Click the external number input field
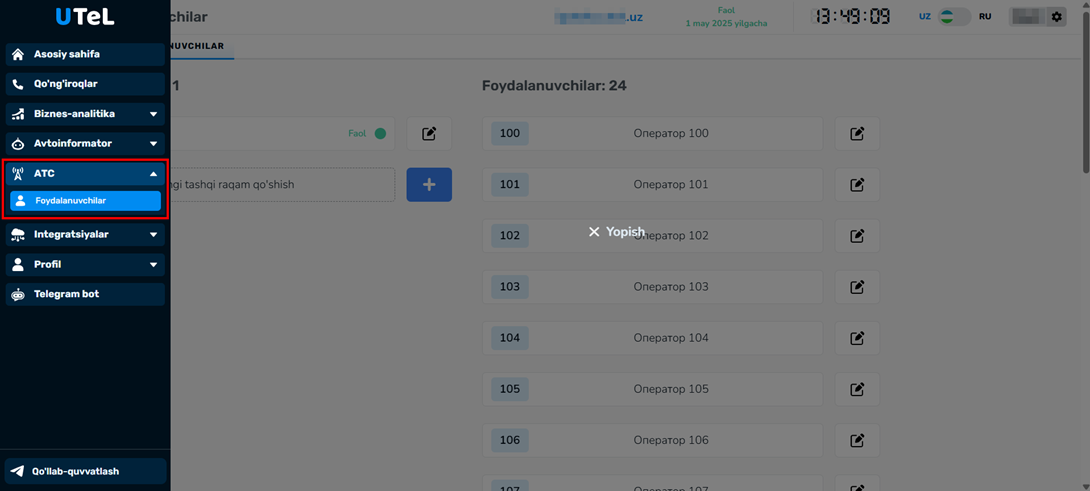The height and width of the screenshot is (491, 1090). [280, 185]
